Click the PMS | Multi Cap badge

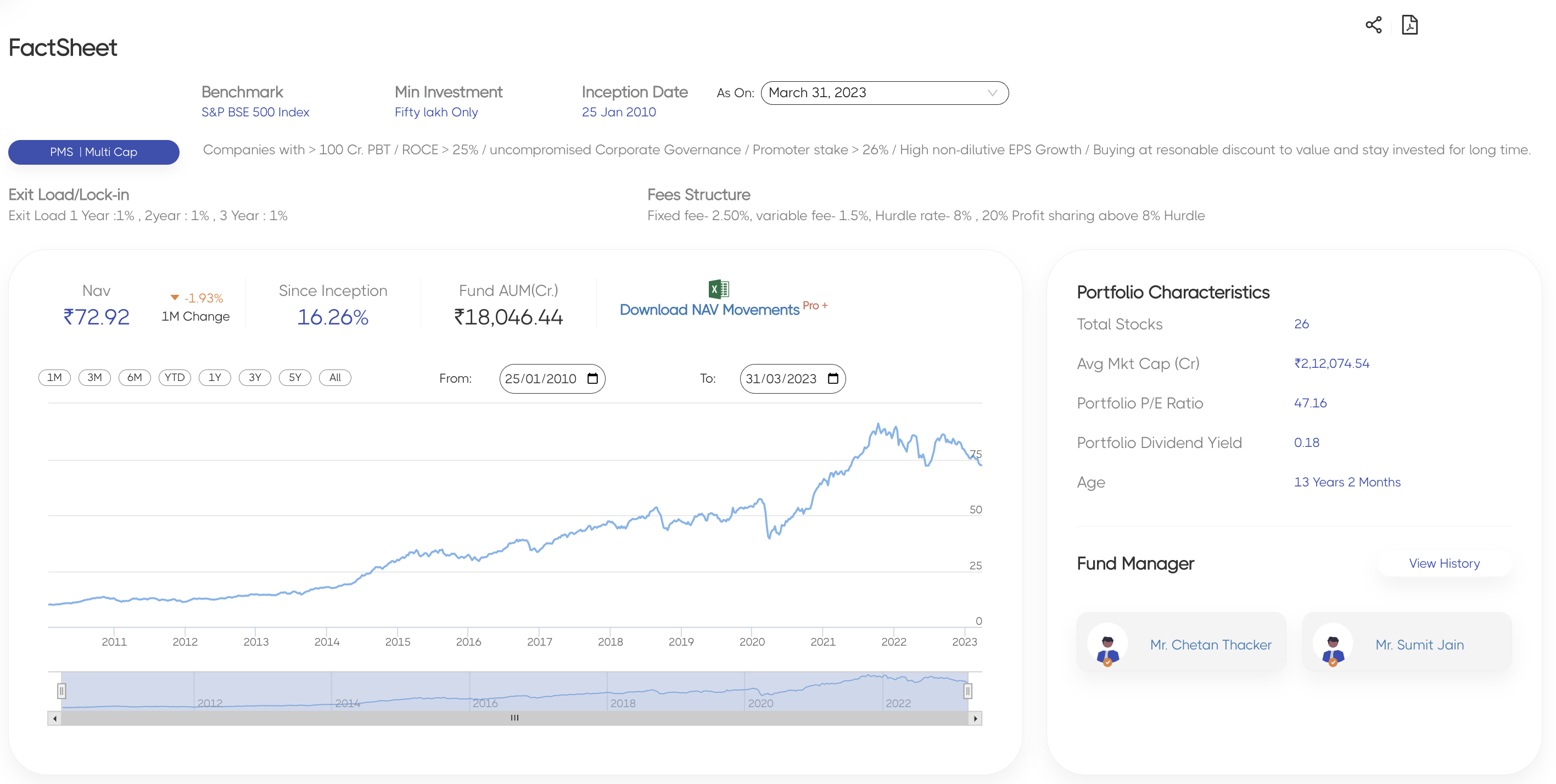click(94, 152)
